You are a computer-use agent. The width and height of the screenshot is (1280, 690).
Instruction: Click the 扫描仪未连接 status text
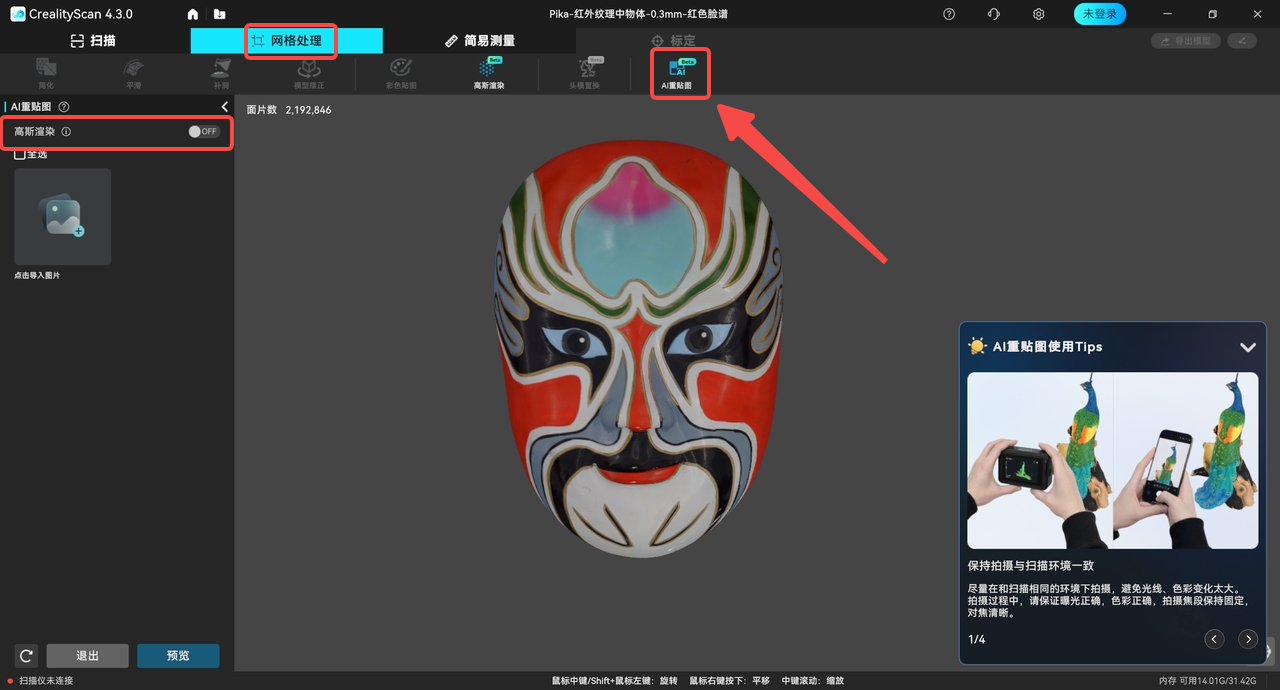click(x=46, y=681)
